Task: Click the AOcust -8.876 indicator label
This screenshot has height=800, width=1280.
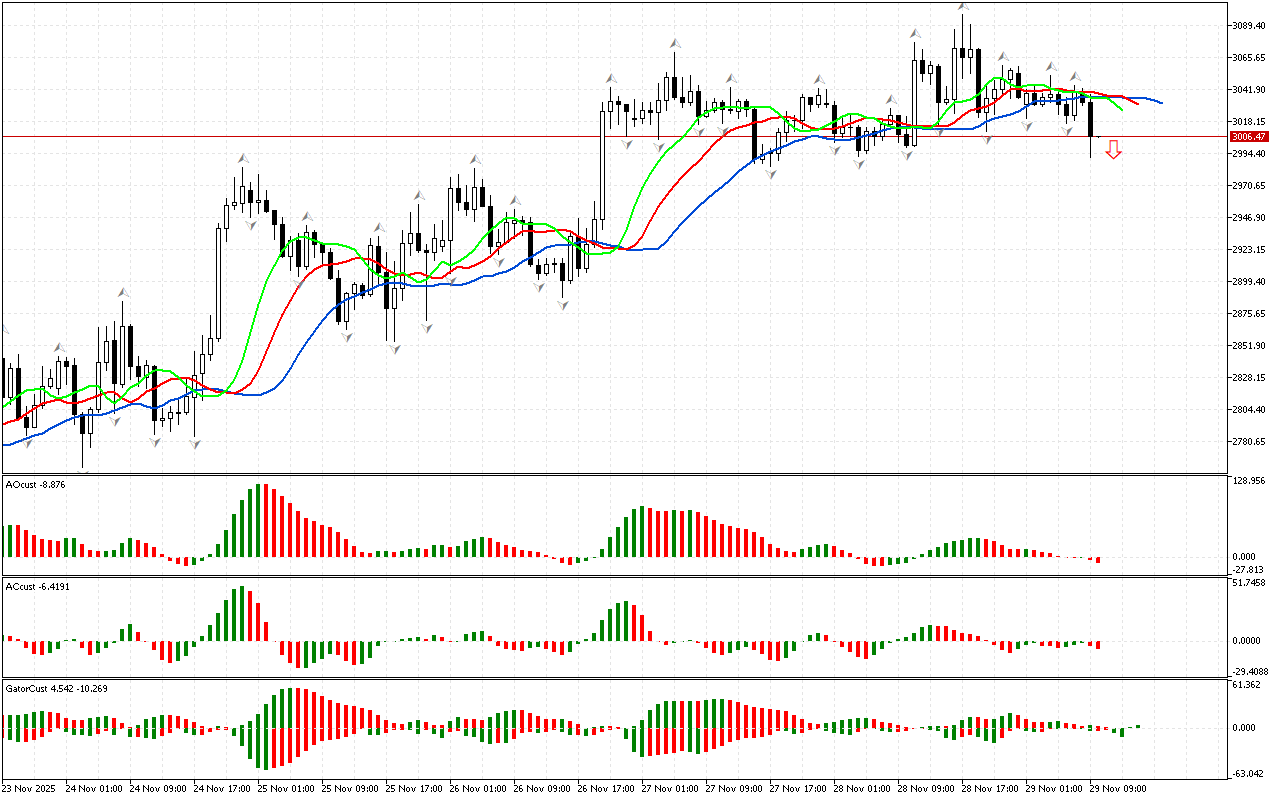Action: pos(36,485)
